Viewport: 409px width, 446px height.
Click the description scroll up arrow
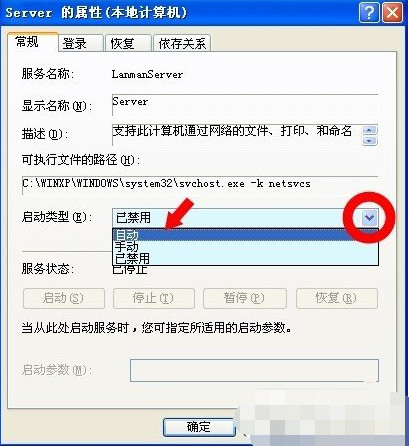pos(370,130)
